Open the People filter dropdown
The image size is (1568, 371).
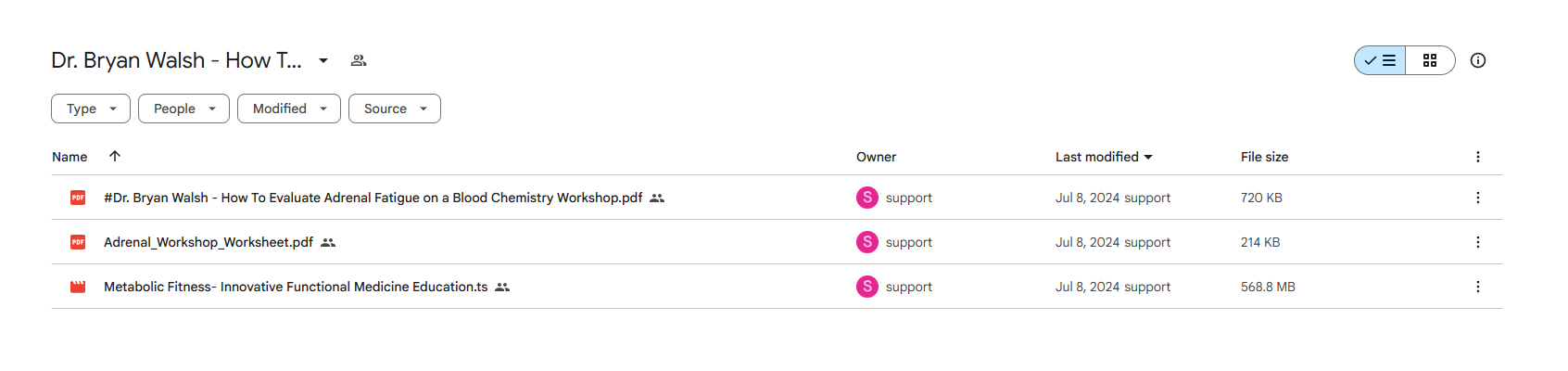tap(183, 109)
